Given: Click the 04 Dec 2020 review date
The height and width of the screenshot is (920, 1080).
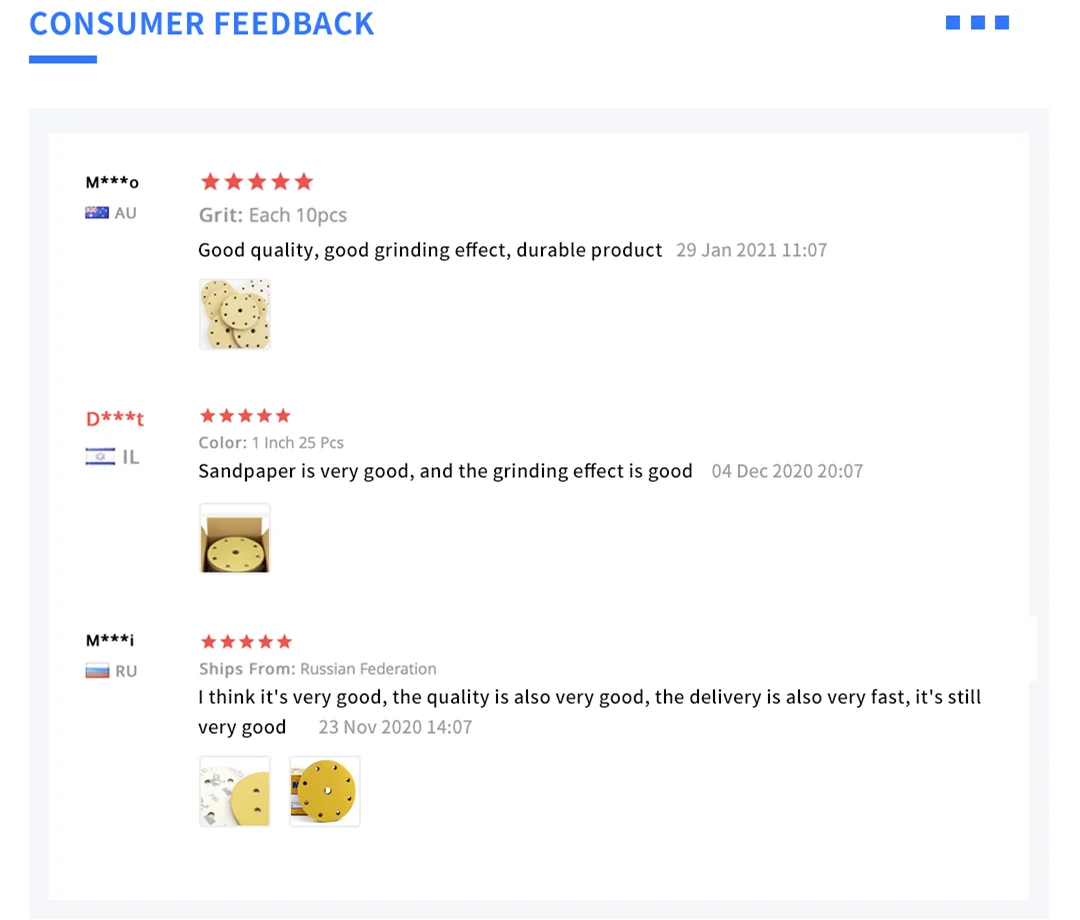Looking at the screenshot, I should [x=787, y=471].
